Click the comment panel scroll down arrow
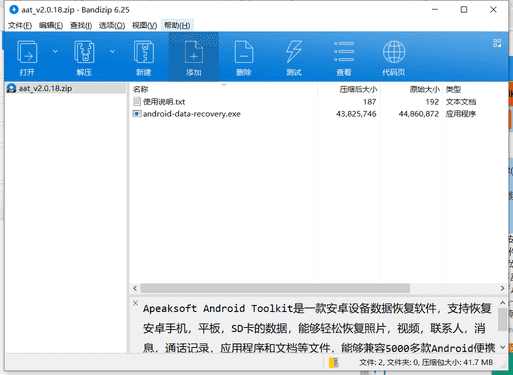The image size is (513, 375). click(x=503, y=348)
